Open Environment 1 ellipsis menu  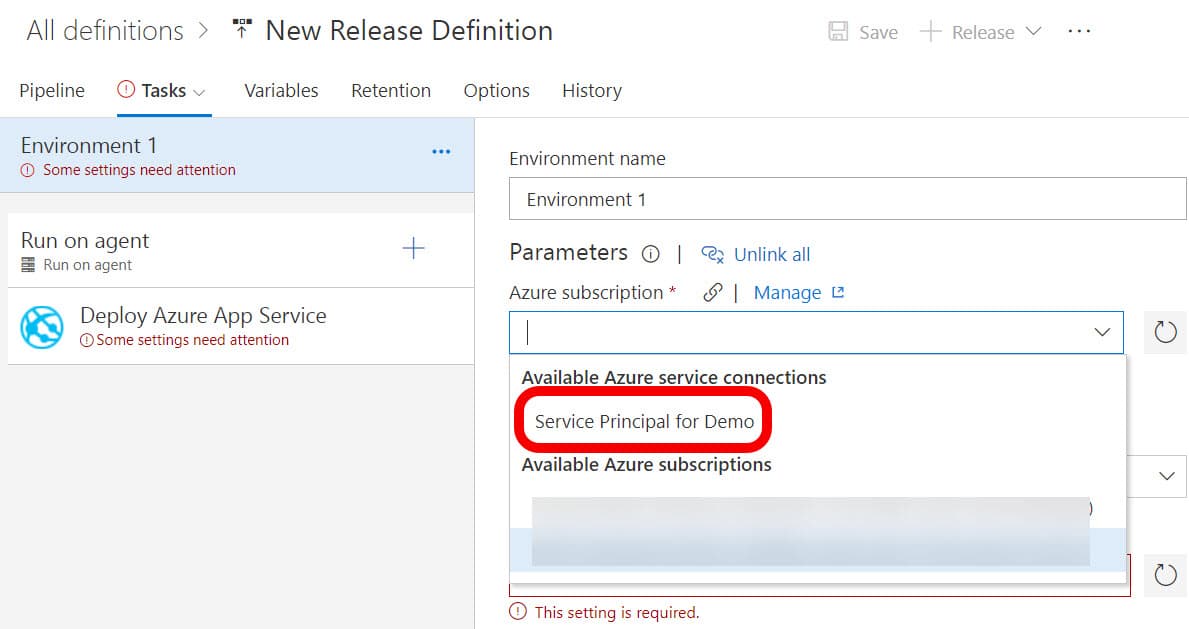pos(441,152)
